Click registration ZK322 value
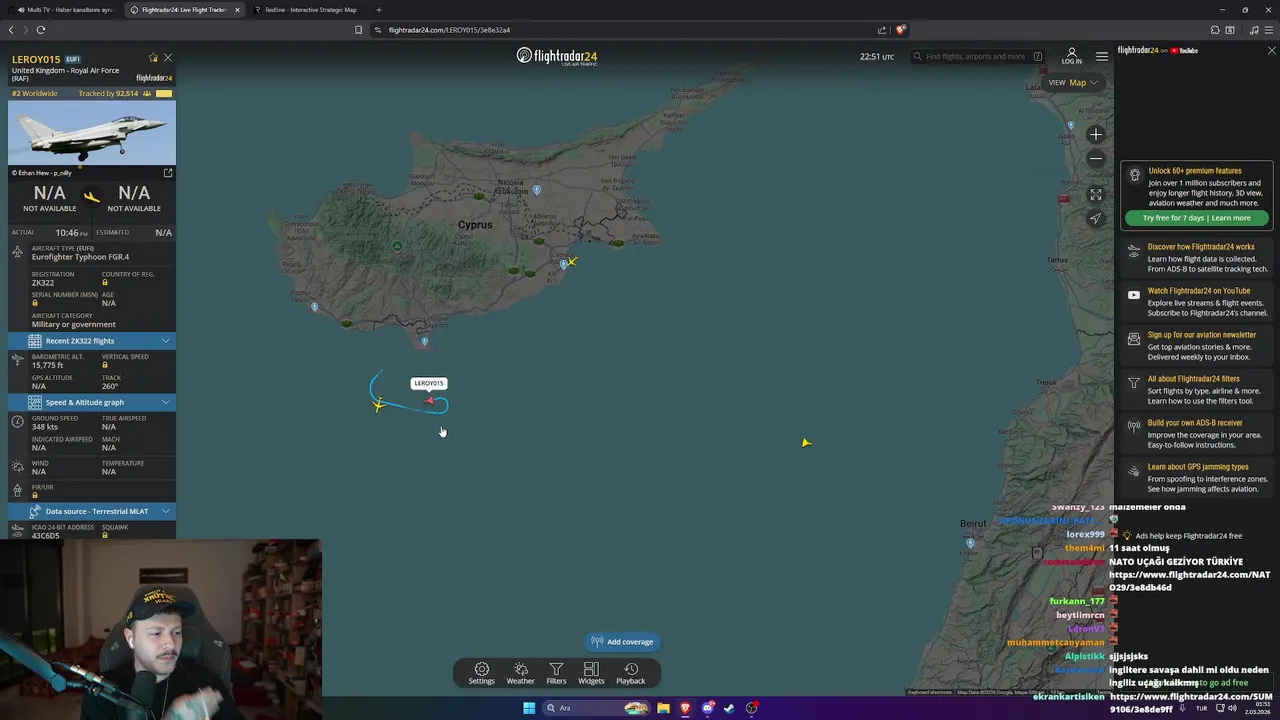Viewport: 1280px width, 720px height. [43, 283]
